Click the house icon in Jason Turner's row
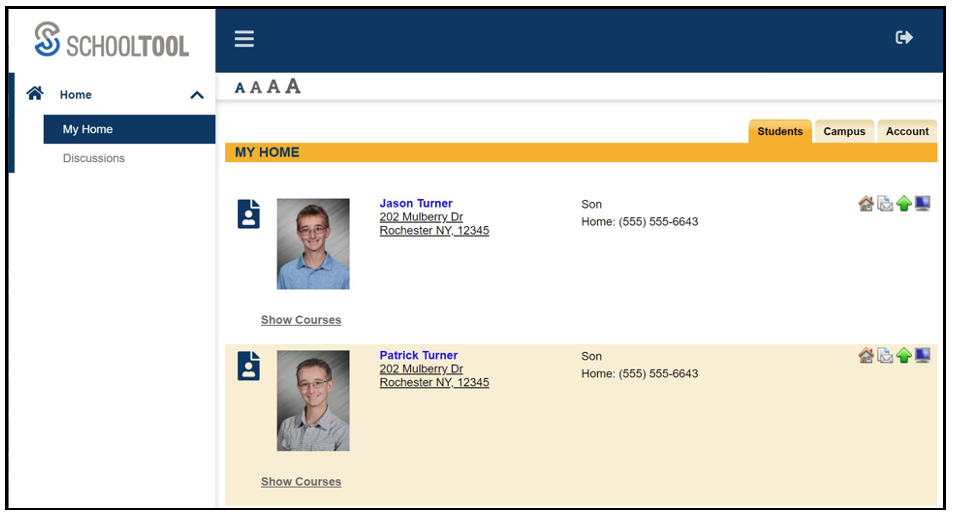This screenshot has width=955, height=517. pyautogui.click(x=866, y=203)
